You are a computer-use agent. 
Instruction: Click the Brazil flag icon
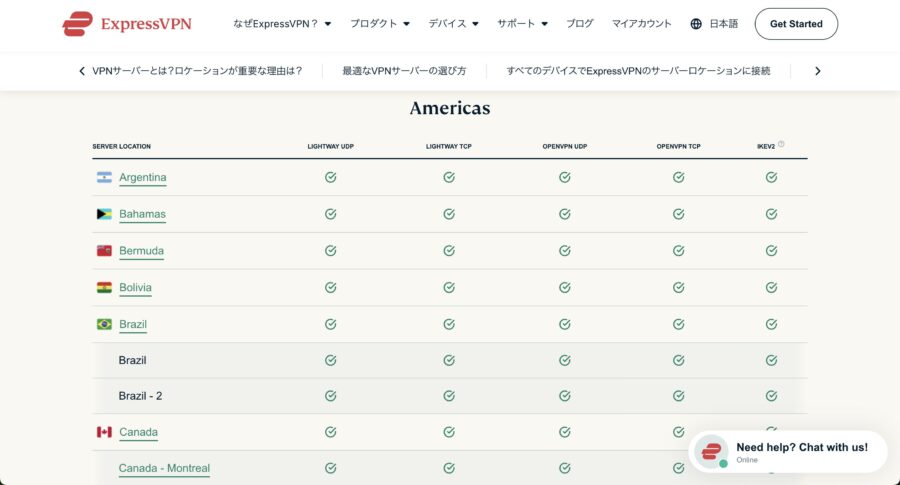(104, 324)
